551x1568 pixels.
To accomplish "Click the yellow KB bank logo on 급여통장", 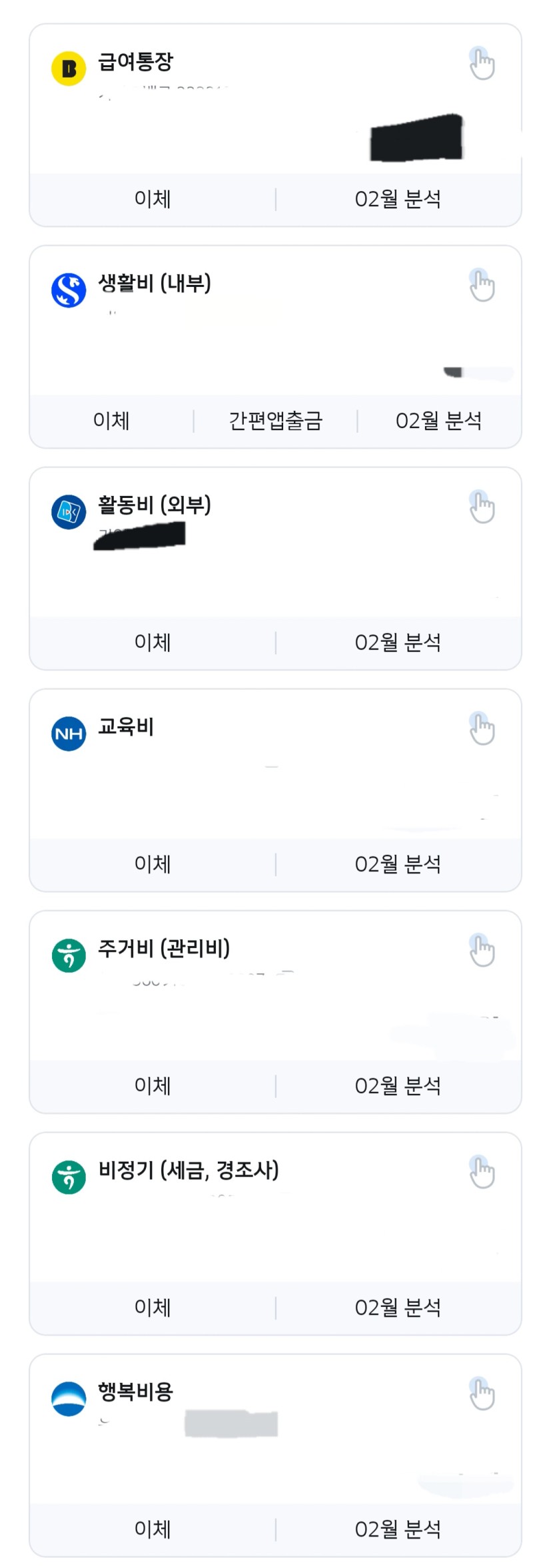I will coord(69,69).
